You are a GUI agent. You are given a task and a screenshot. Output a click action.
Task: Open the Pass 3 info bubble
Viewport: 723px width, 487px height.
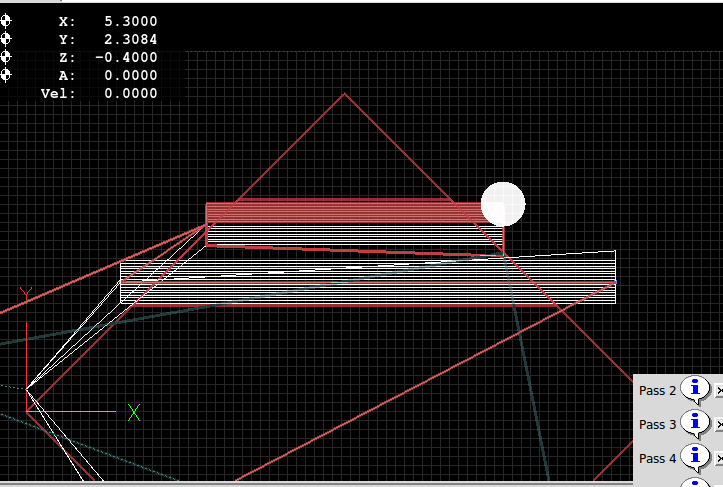(695, 424)
